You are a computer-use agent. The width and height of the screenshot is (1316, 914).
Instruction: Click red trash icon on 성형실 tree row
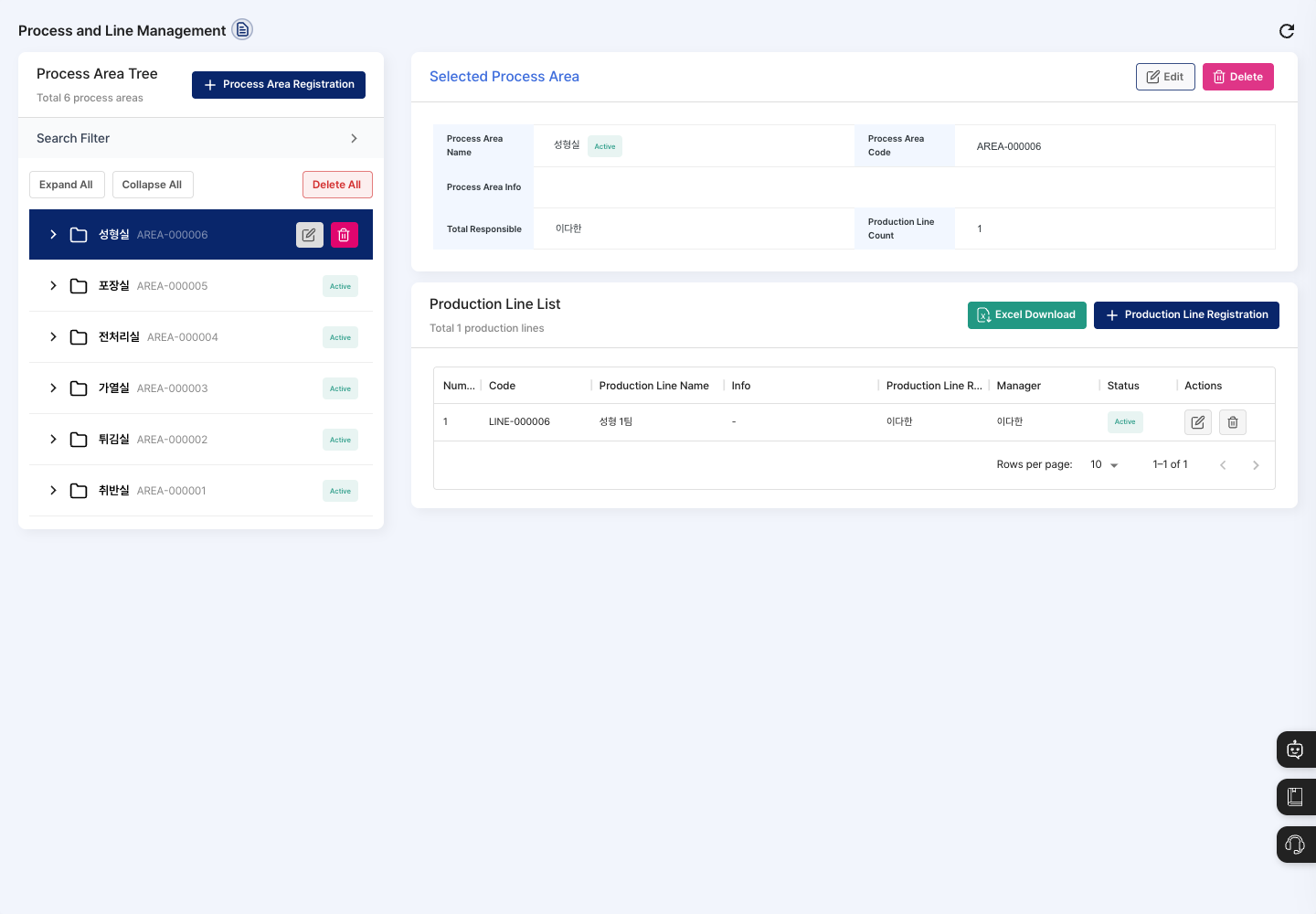click(344, 235)
